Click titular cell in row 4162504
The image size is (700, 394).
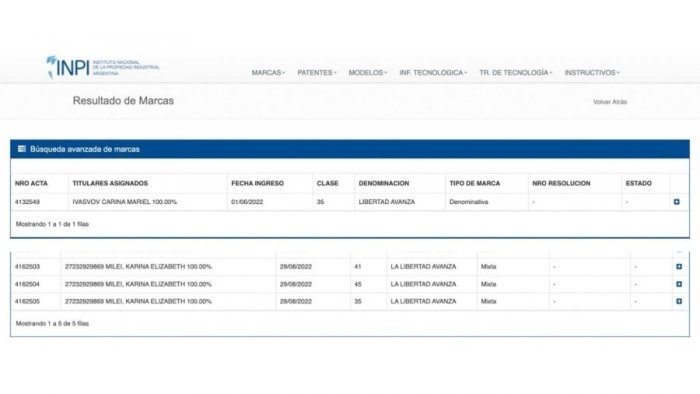click(138, 284)
